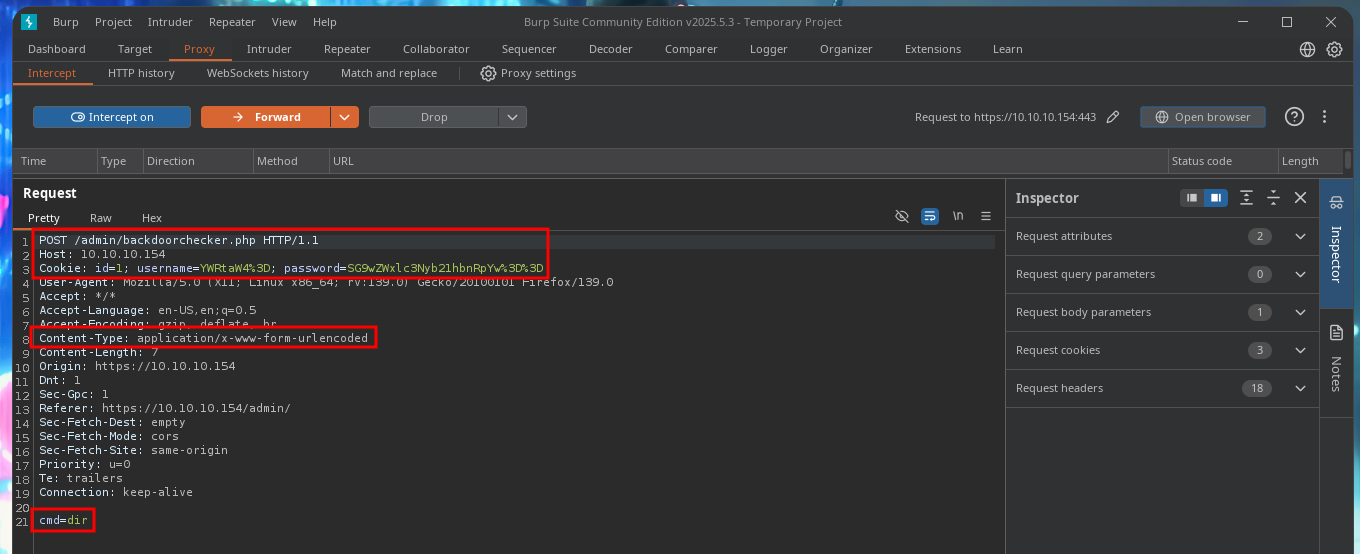The width and height of the screenshot is (1360, 554).
Task: Drop the intercepted request
Action: tap(434, 117)
